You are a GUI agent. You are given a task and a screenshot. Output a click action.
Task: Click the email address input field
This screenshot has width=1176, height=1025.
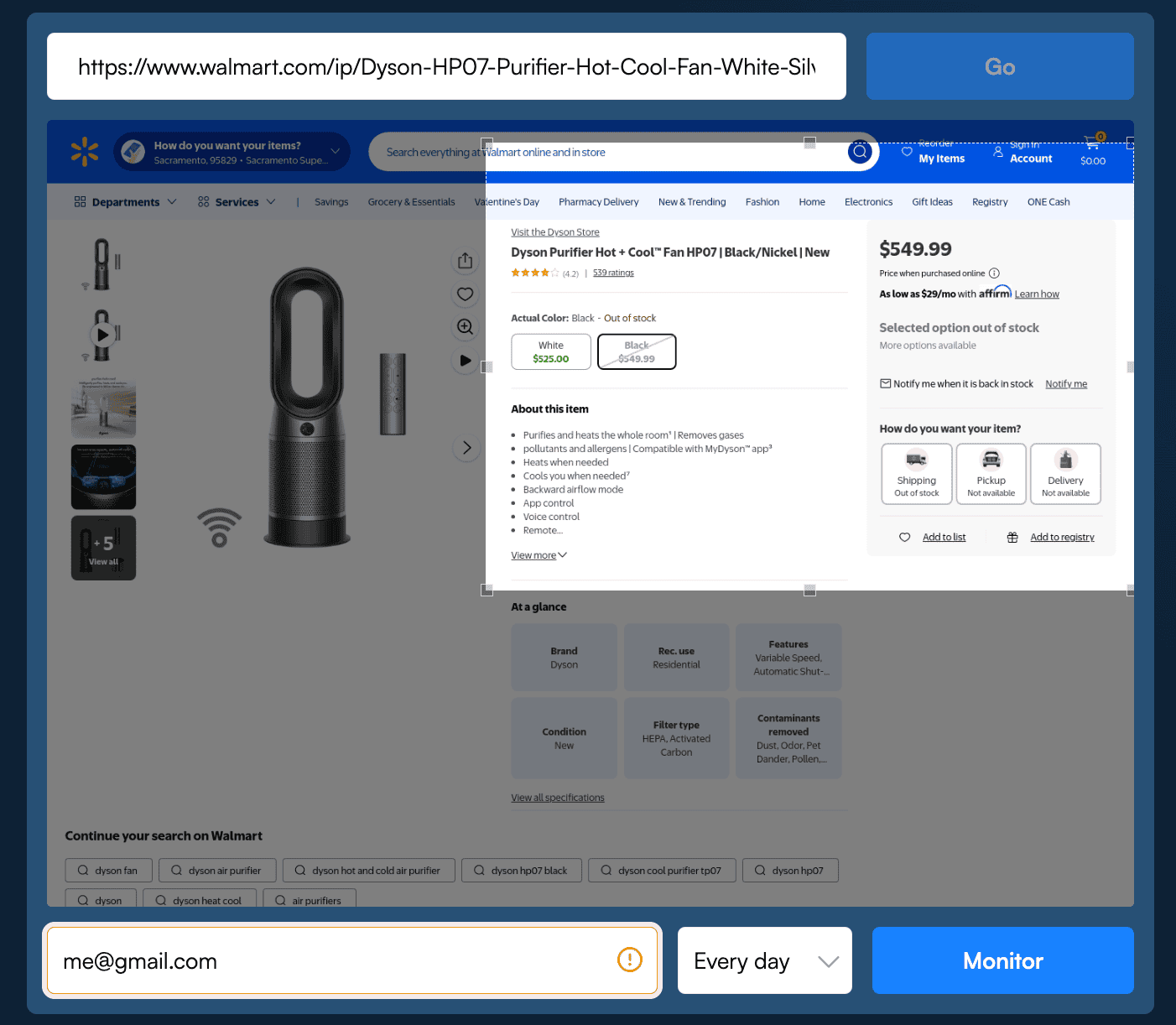pyautogui.click(x=352, y=960)
